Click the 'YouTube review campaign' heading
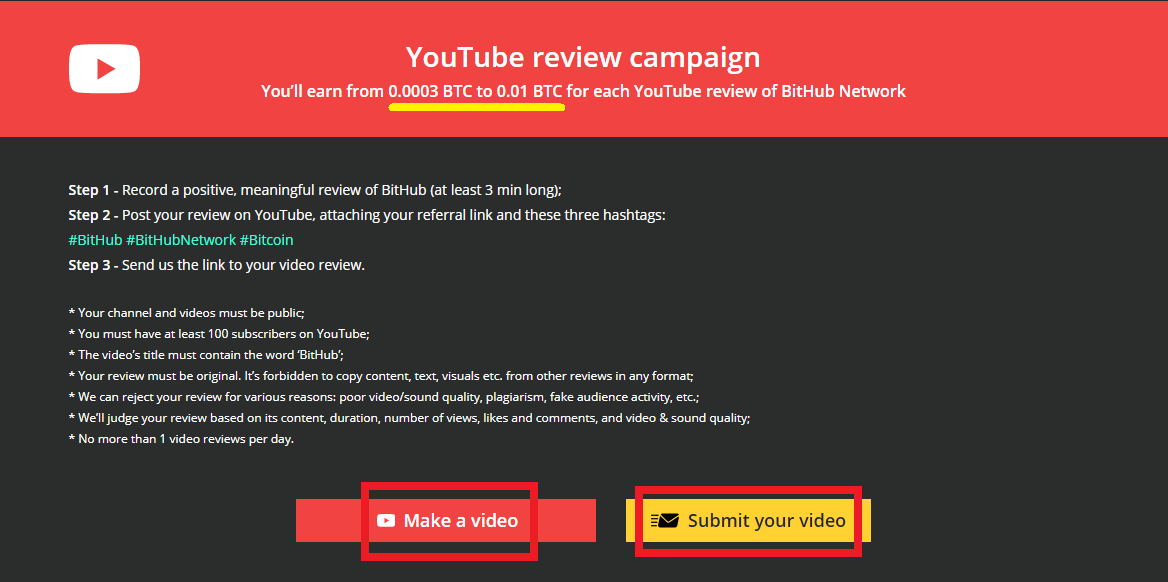Image resolution: width=1168 pixels, height=582 pixels. [x=583, y=57]
